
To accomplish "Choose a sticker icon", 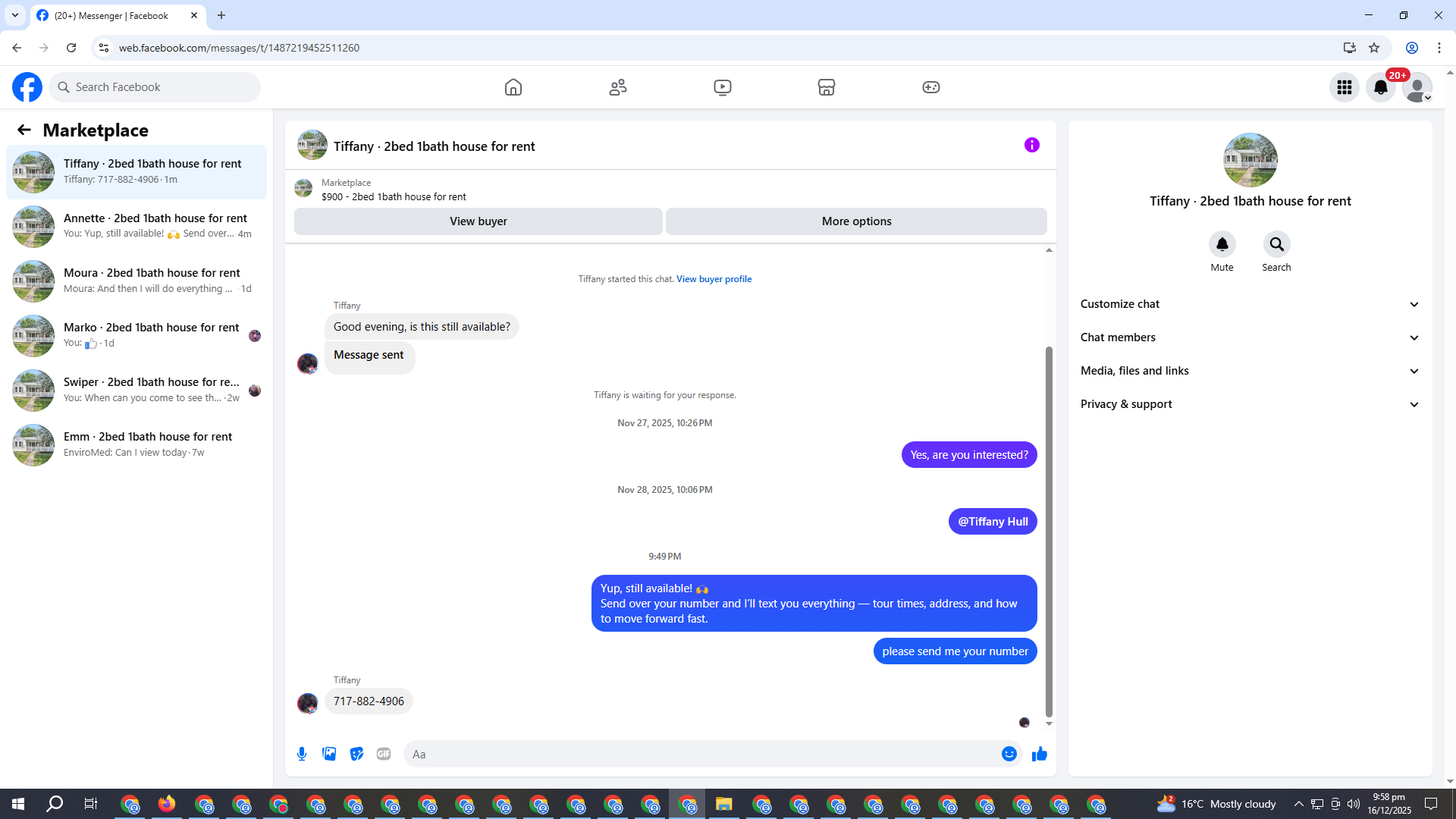I will click(356, 754).
